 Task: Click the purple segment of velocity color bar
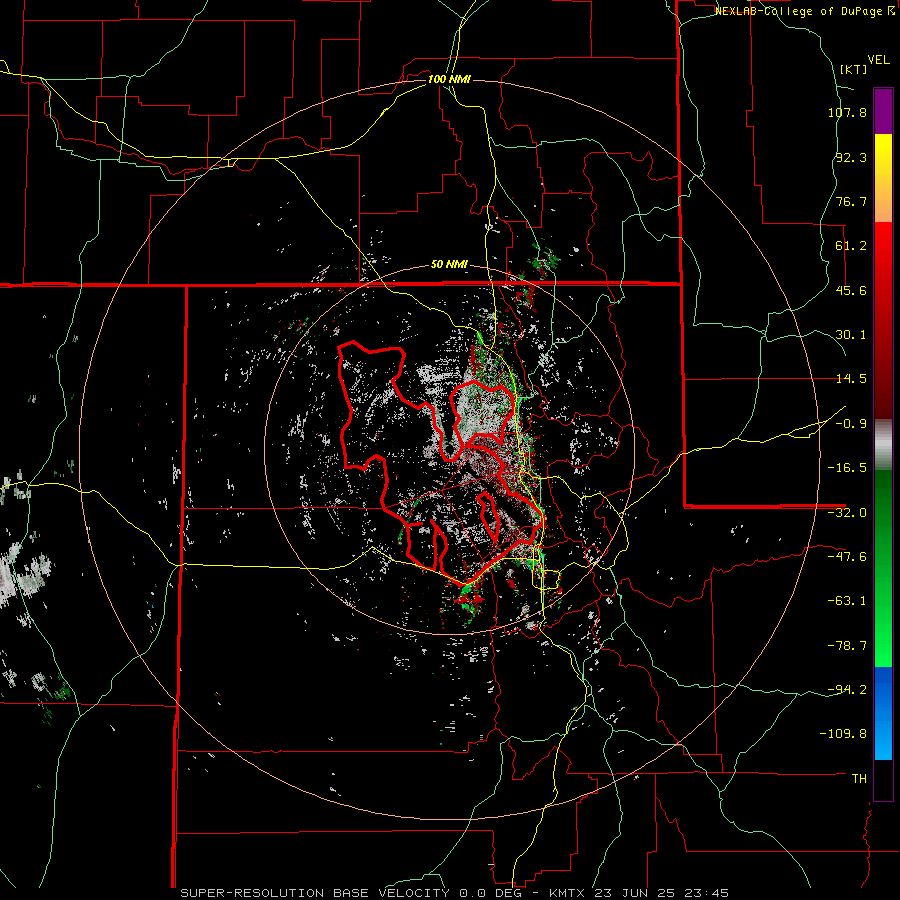pos(883,111)
